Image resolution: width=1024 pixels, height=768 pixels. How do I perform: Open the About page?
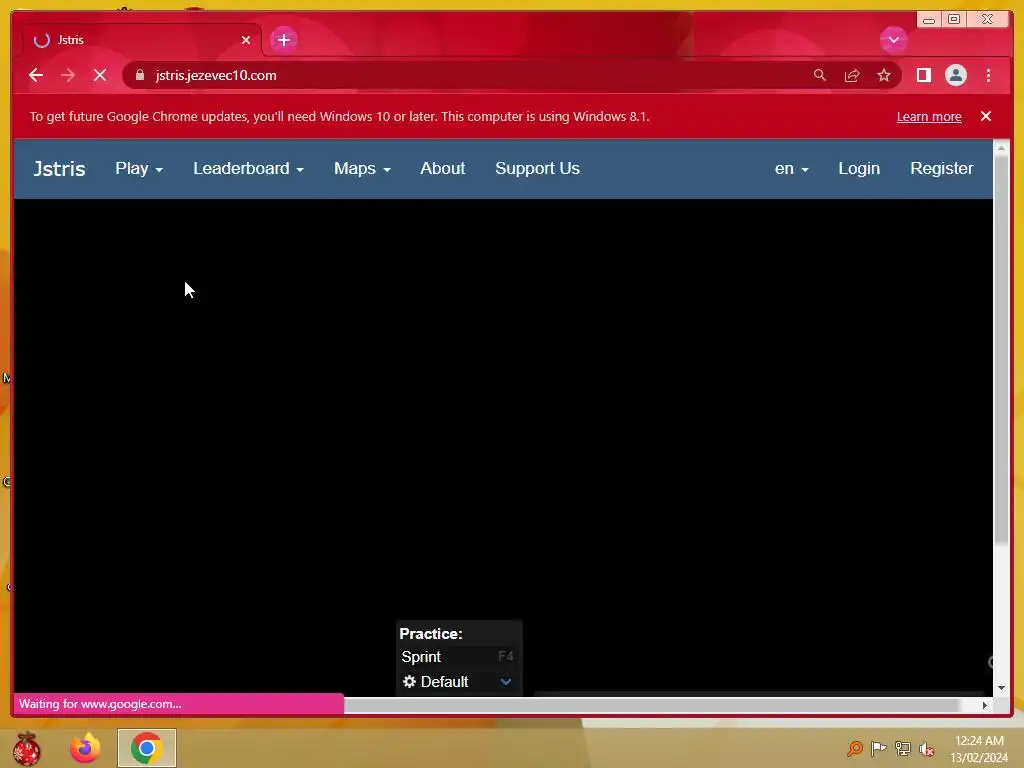[443, 168]
